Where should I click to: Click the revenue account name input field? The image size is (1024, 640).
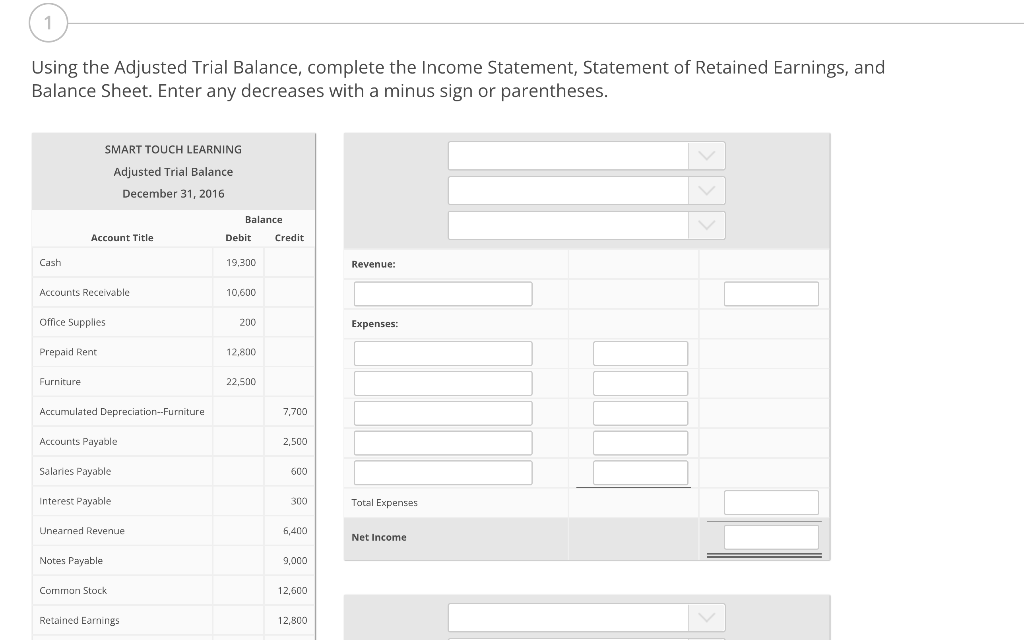click(x=442, y=293)
